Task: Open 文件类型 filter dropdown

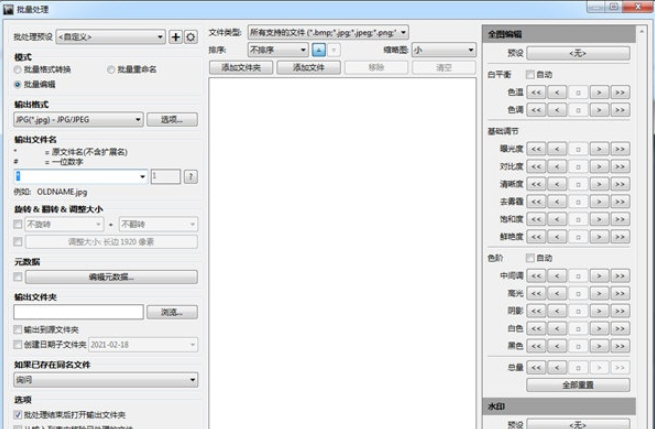Action: point(328,33)
